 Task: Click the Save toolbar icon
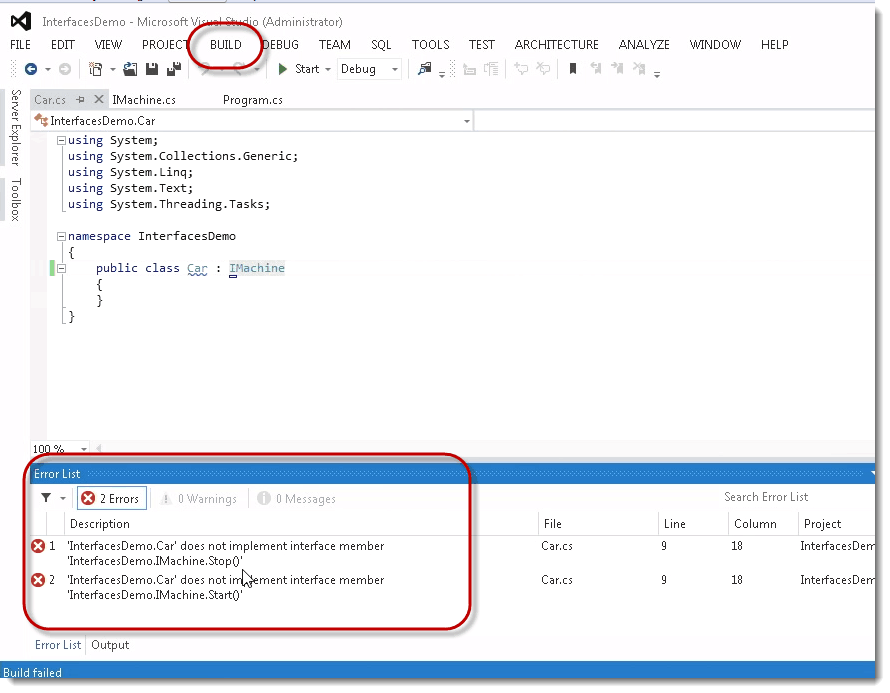tap(152, 69)
